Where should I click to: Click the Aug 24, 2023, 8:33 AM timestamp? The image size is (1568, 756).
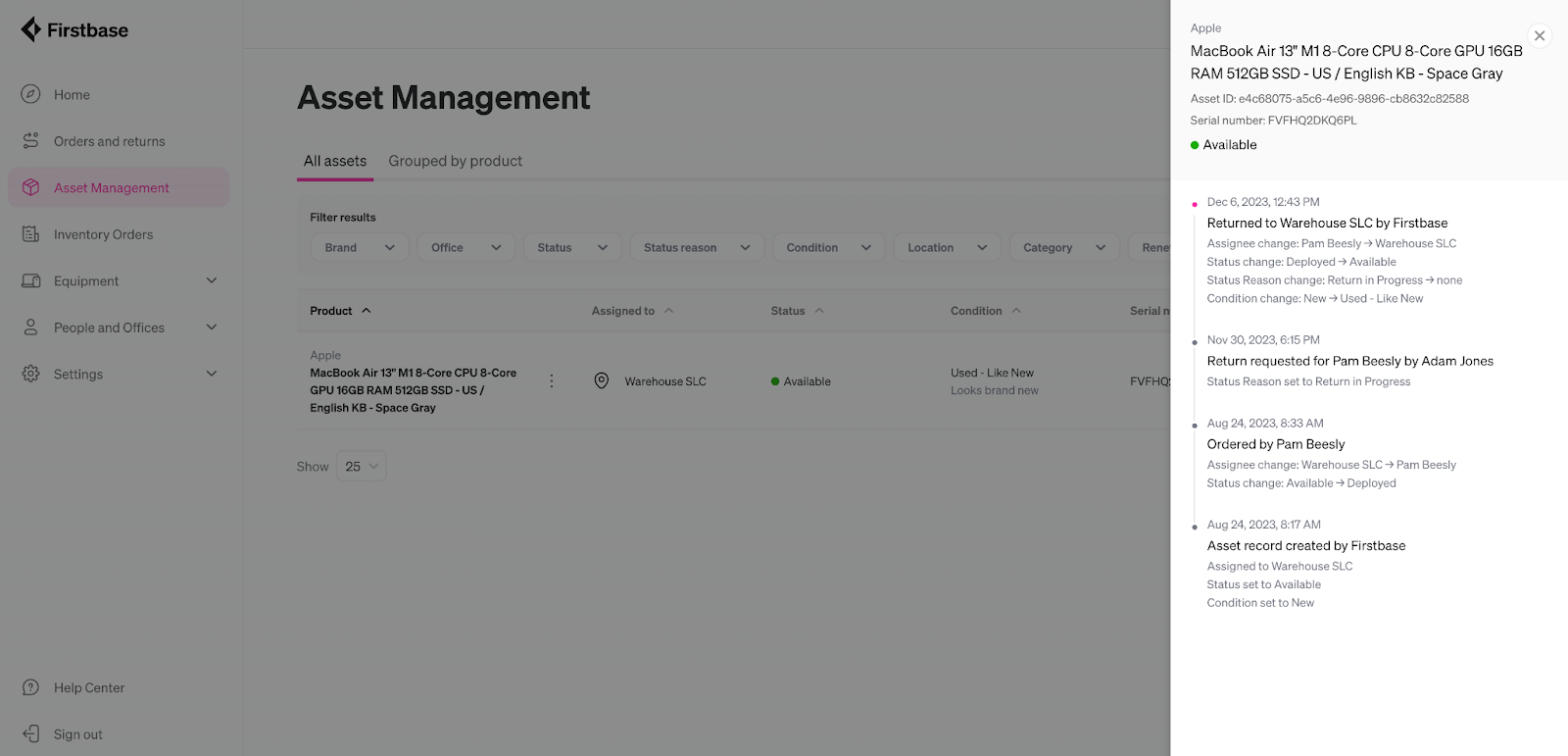[1265, 424]
